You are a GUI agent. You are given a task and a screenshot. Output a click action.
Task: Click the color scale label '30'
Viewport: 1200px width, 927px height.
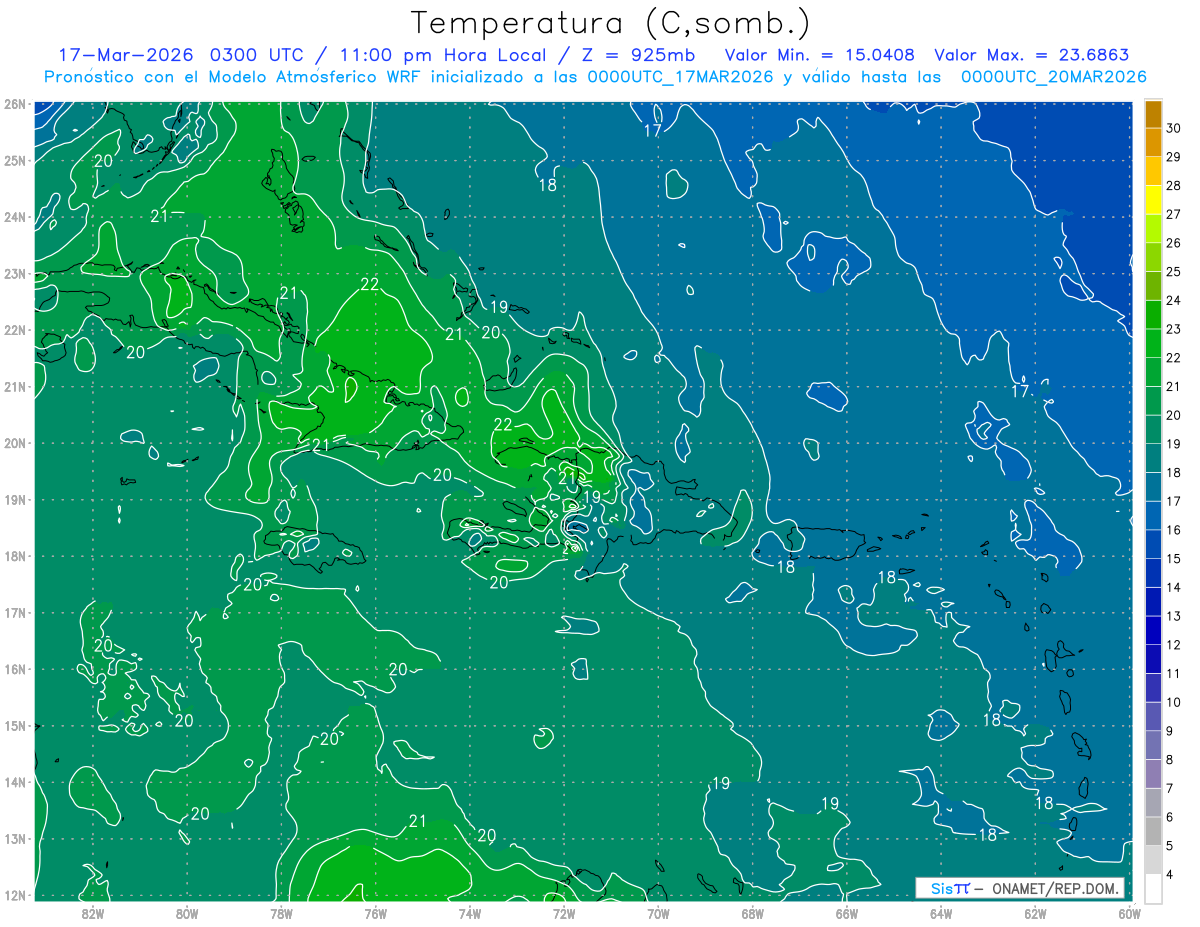(1174, 128)
